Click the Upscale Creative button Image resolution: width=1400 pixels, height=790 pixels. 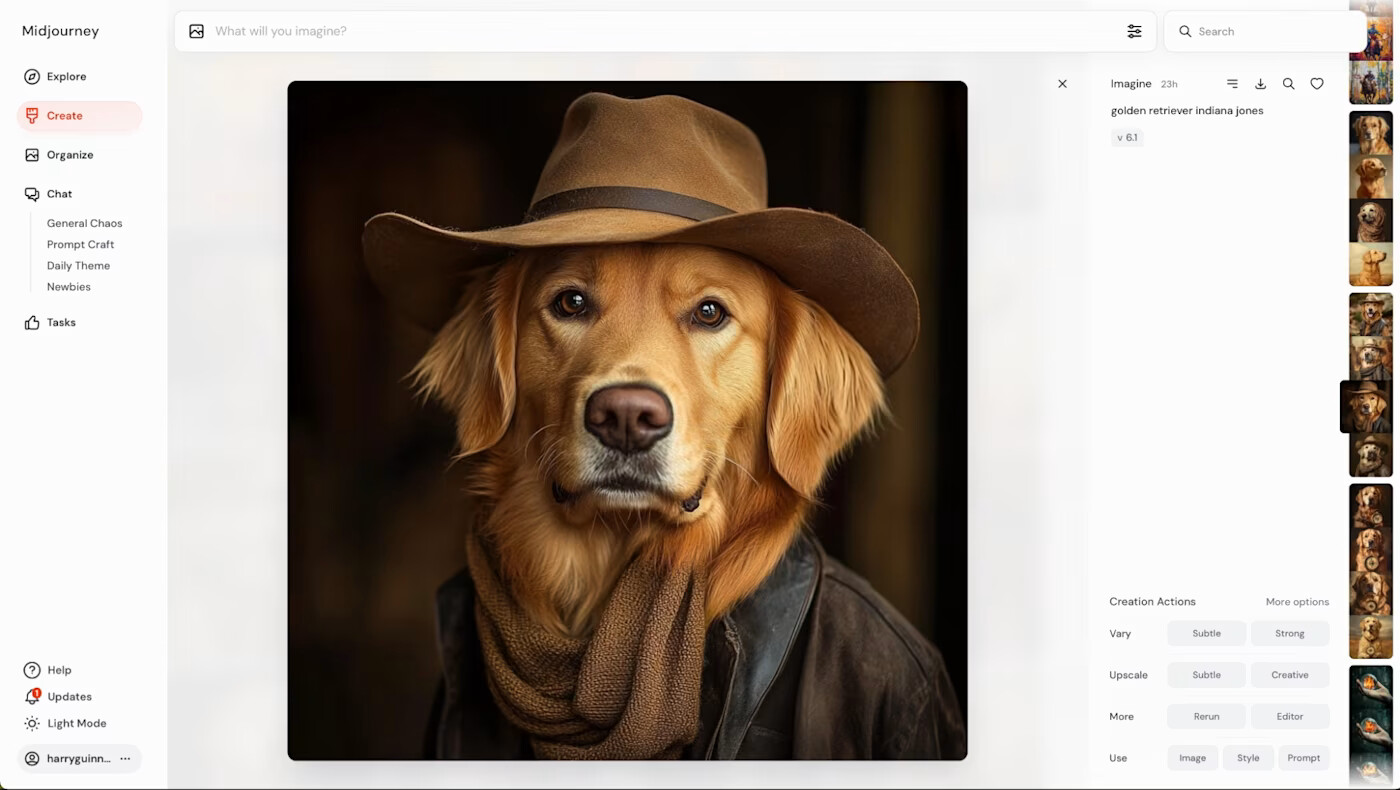pos(1289,675)
